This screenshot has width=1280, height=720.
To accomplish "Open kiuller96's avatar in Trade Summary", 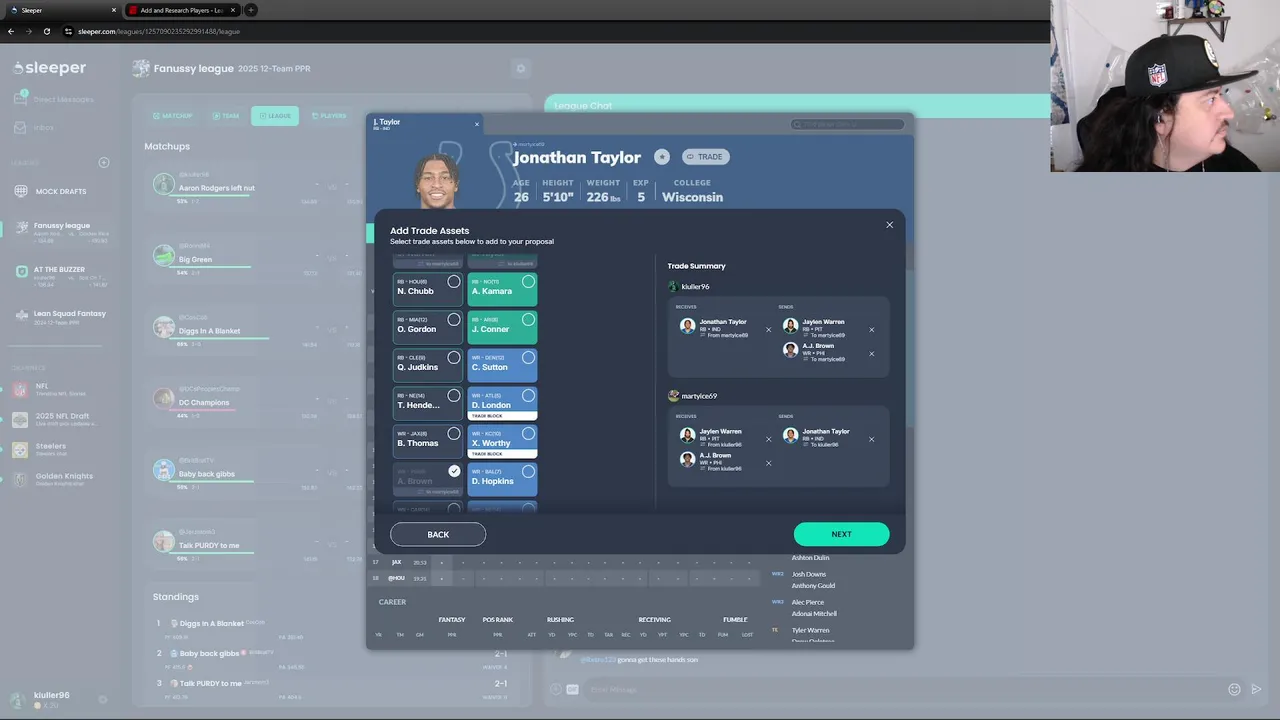I will tap(674, 287).
